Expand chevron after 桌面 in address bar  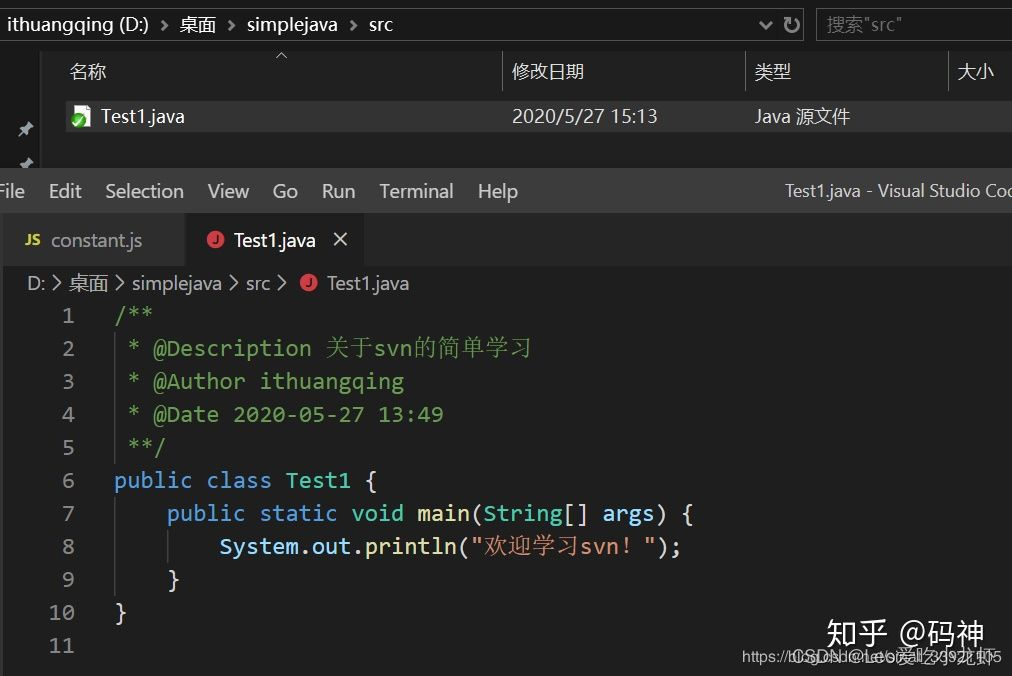click(231, 25)
